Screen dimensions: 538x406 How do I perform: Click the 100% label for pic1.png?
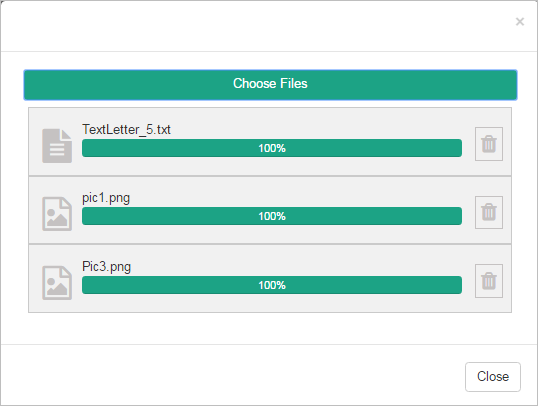[272, 216]
